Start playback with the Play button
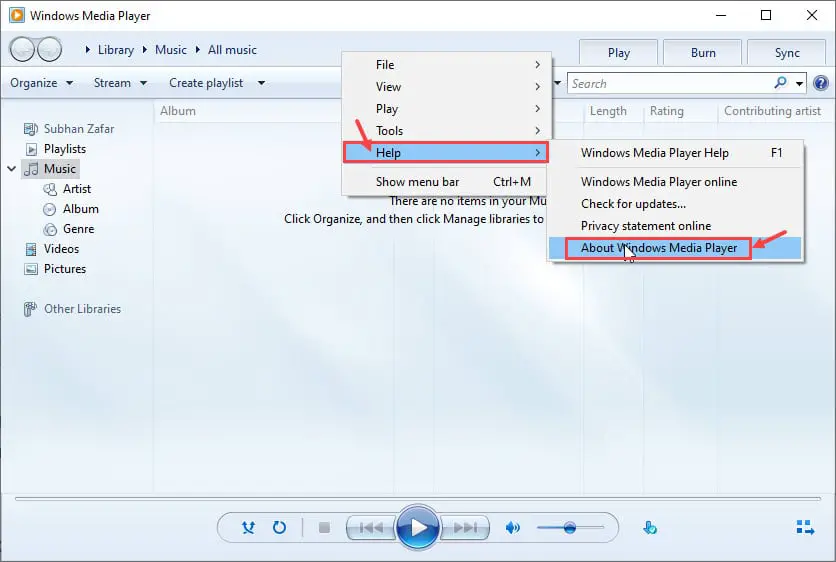Viewport: 836px width, 562px height. pos(418,527)
